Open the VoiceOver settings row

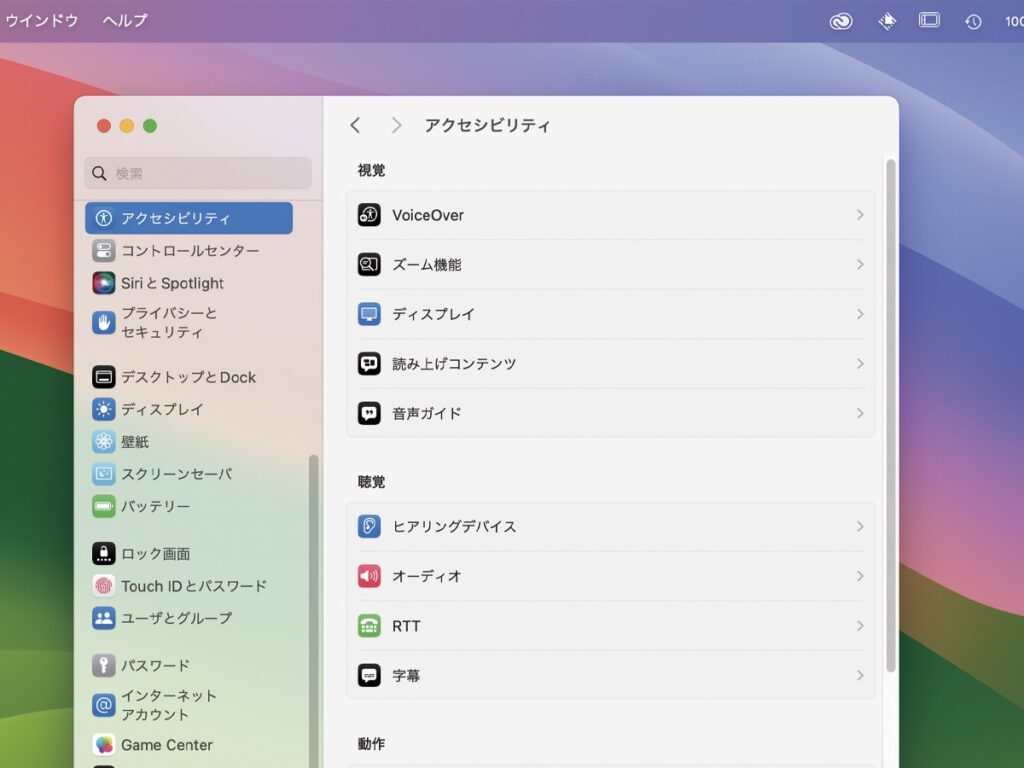(611, 215)
